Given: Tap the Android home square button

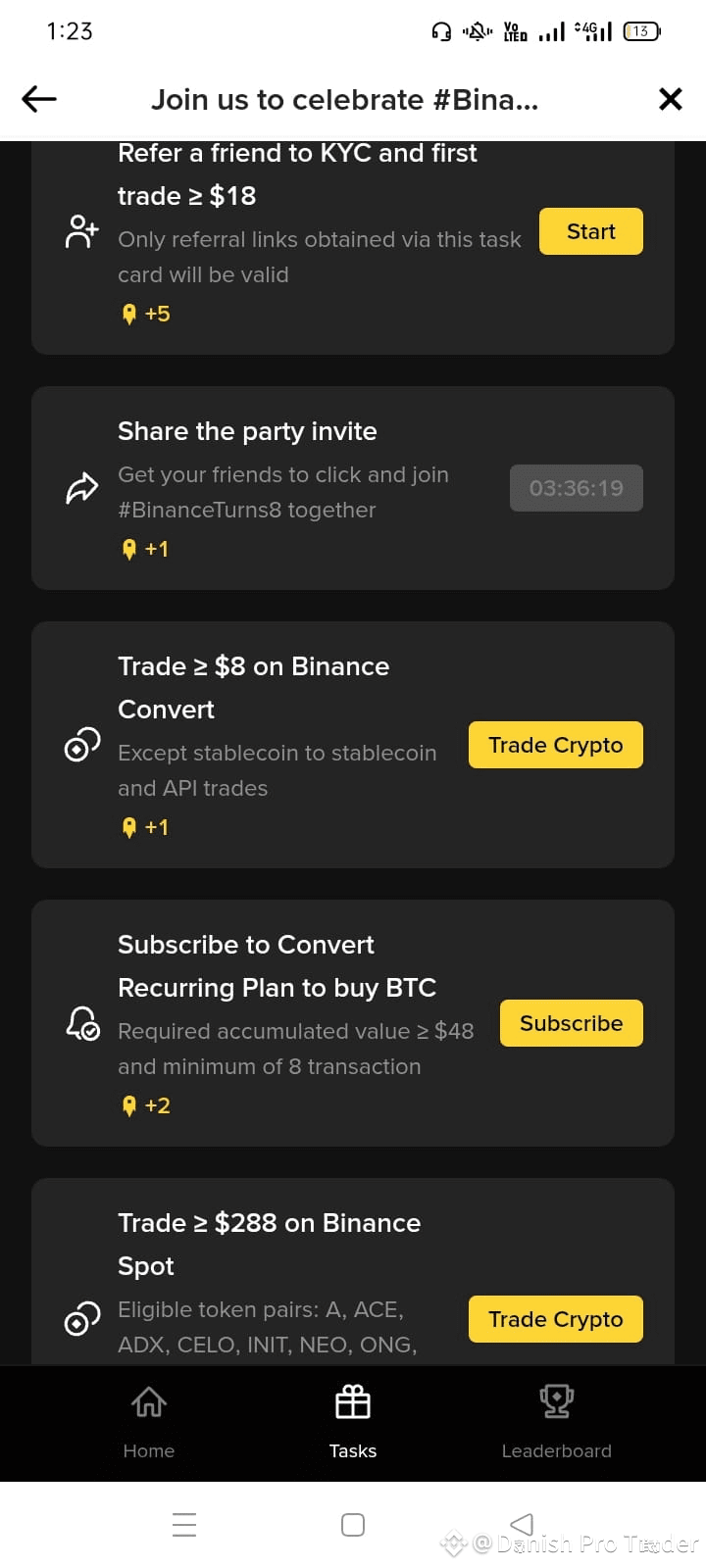Looking at the screenshot, I should [353, 1525].
